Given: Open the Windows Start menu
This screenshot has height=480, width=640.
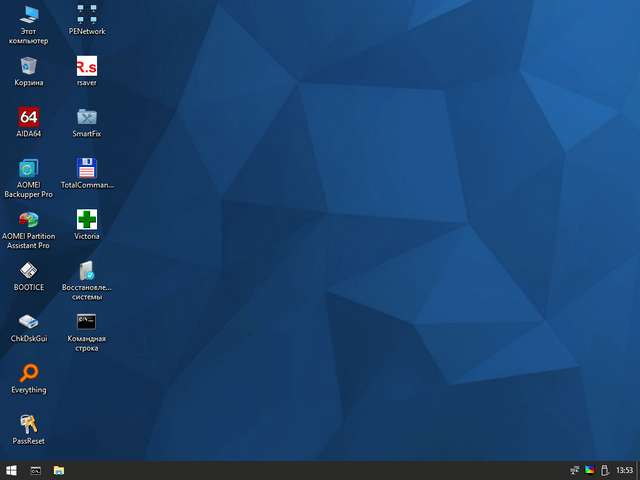Looking at the screenshot, I should click(x=11, y=471).
